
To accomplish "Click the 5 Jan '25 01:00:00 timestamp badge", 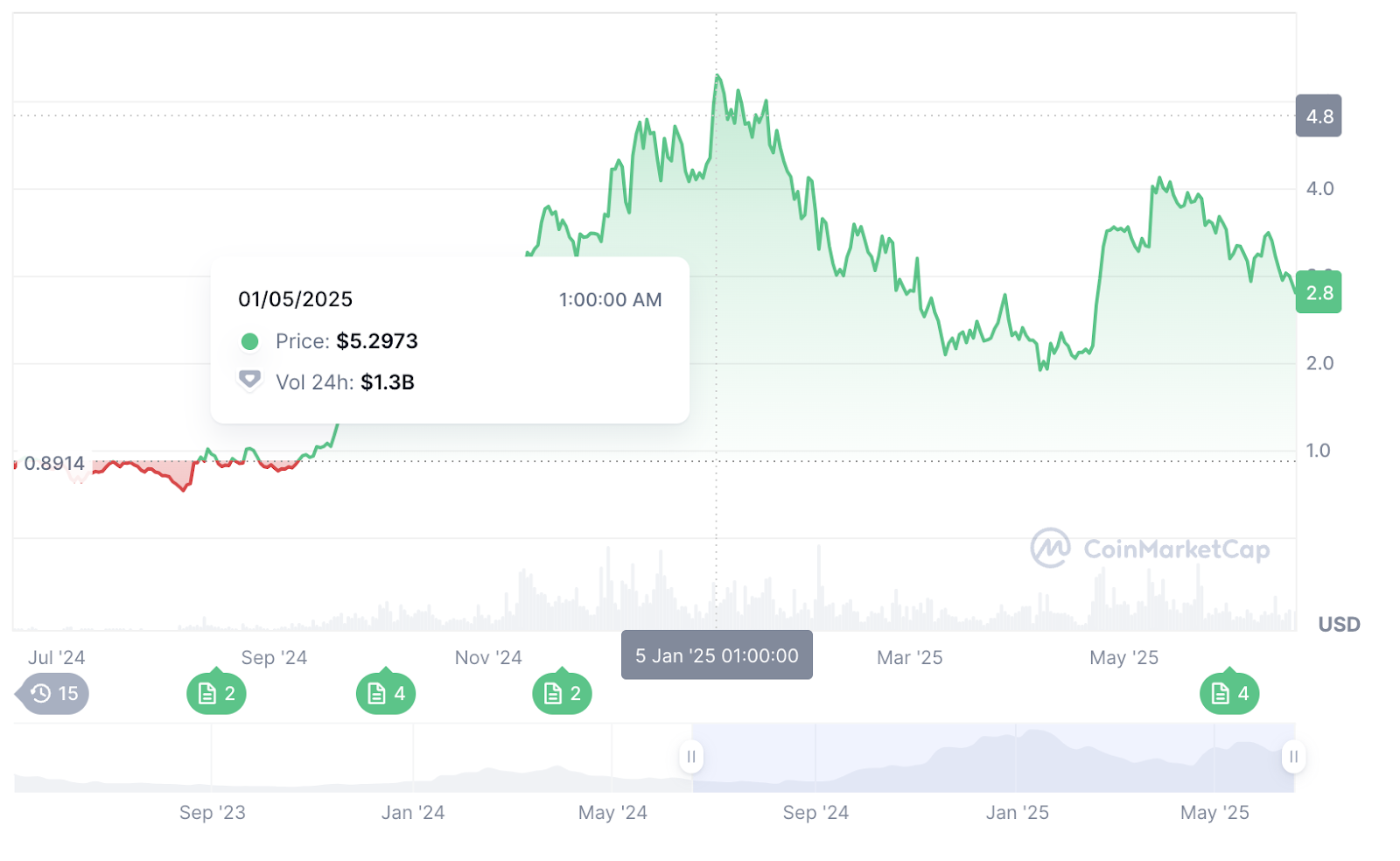I will click(x=717, y=654).
